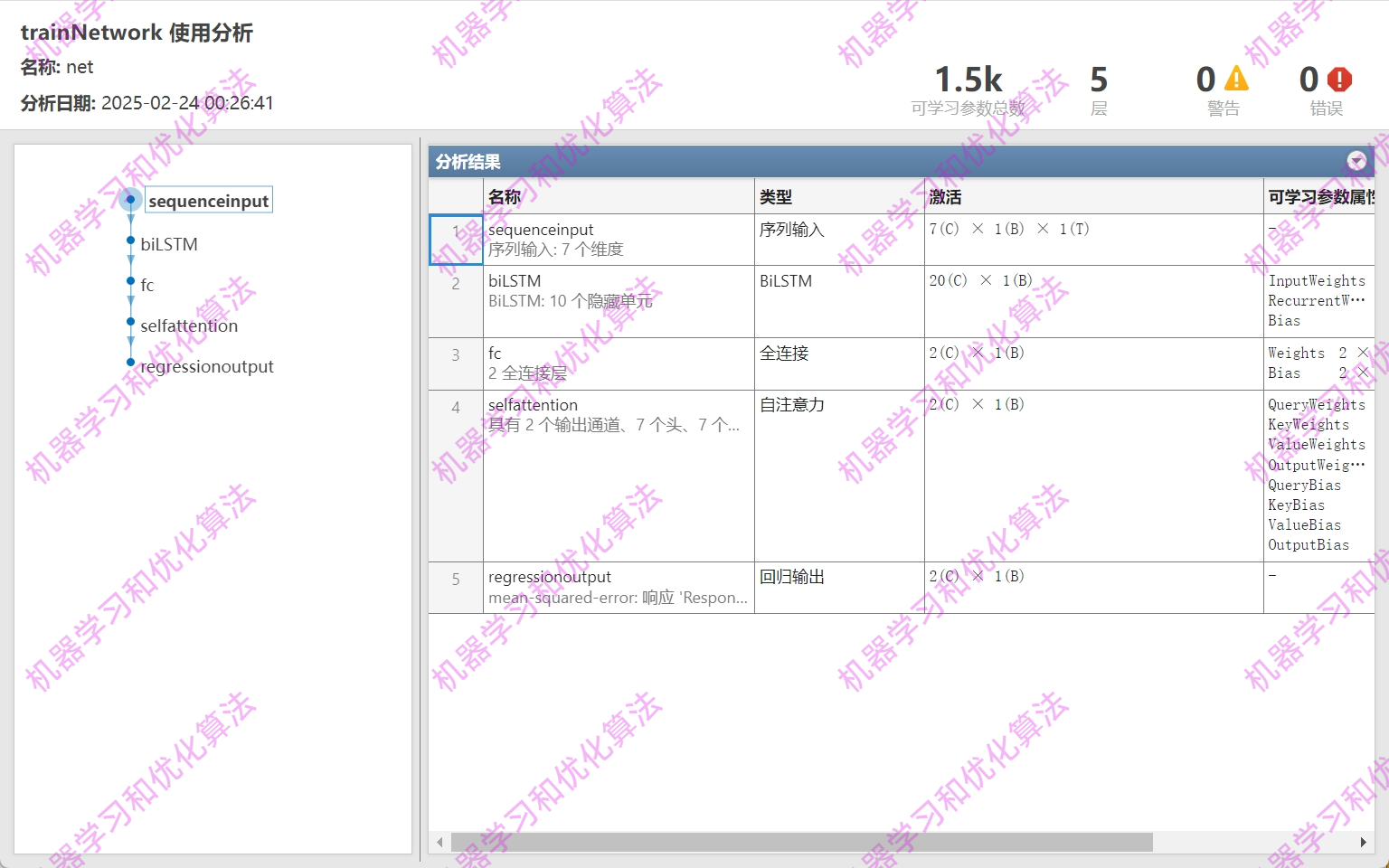Click the 名称 column header
The image size is (1389, 868).
point(503,195)
